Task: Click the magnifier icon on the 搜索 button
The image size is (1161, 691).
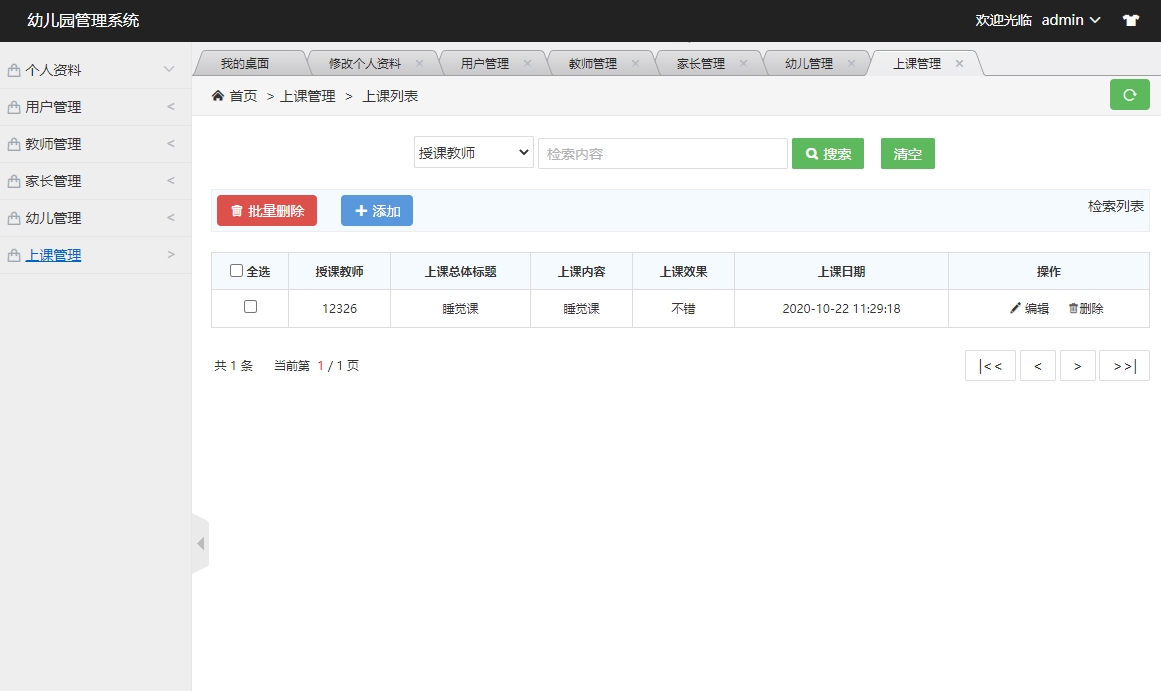Action: 810,153
